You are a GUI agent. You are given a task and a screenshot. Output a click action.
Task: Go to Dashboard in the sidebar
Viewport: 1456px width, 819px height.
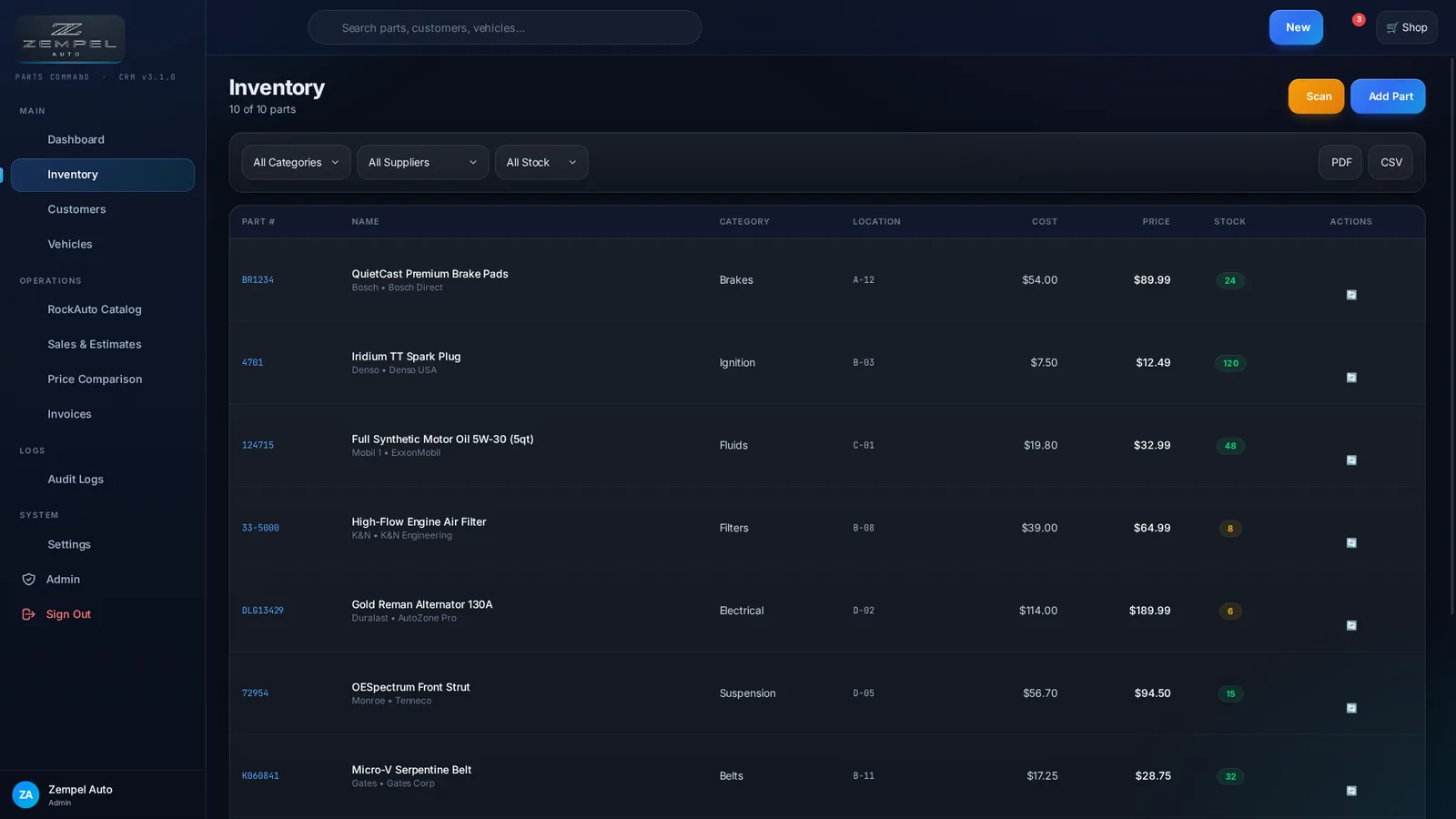[102, 140]
